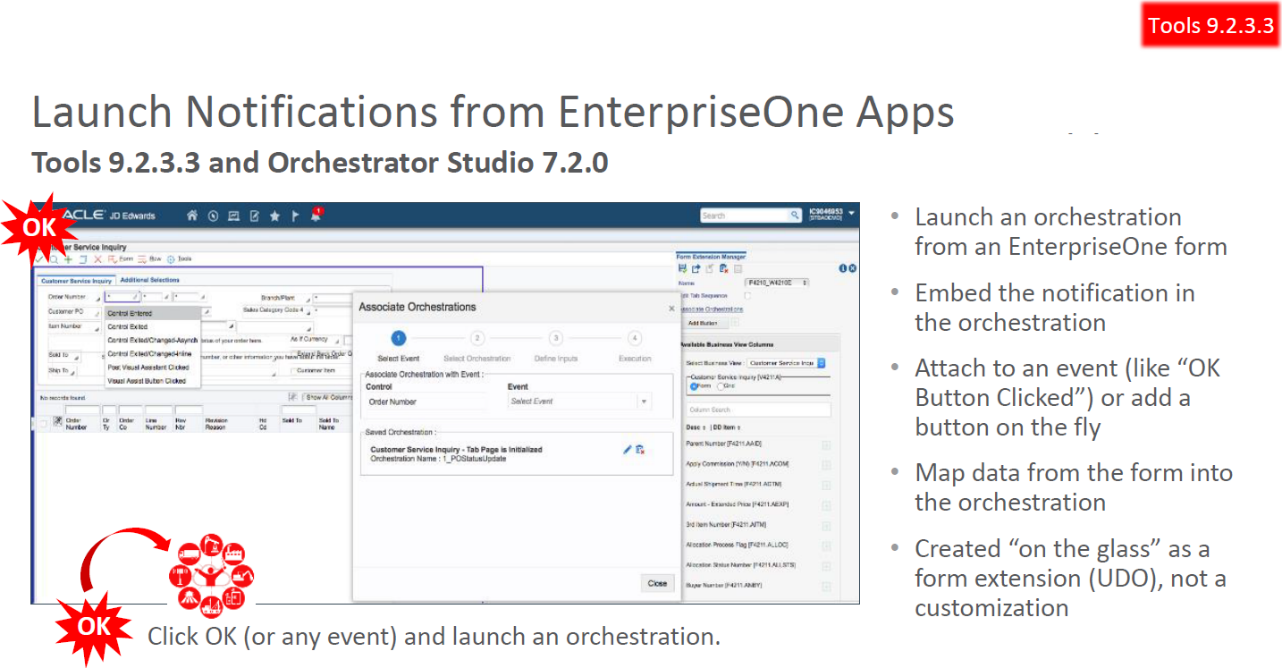Open the user account dropdown arrow in header
The height and width of the screenshot is (668, 1282).
click(851, 214)
